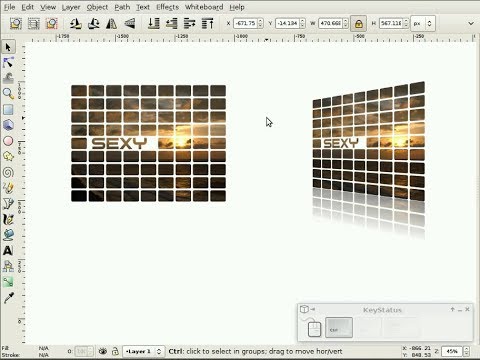Open the Whiteboard menu

coord(204,7)
